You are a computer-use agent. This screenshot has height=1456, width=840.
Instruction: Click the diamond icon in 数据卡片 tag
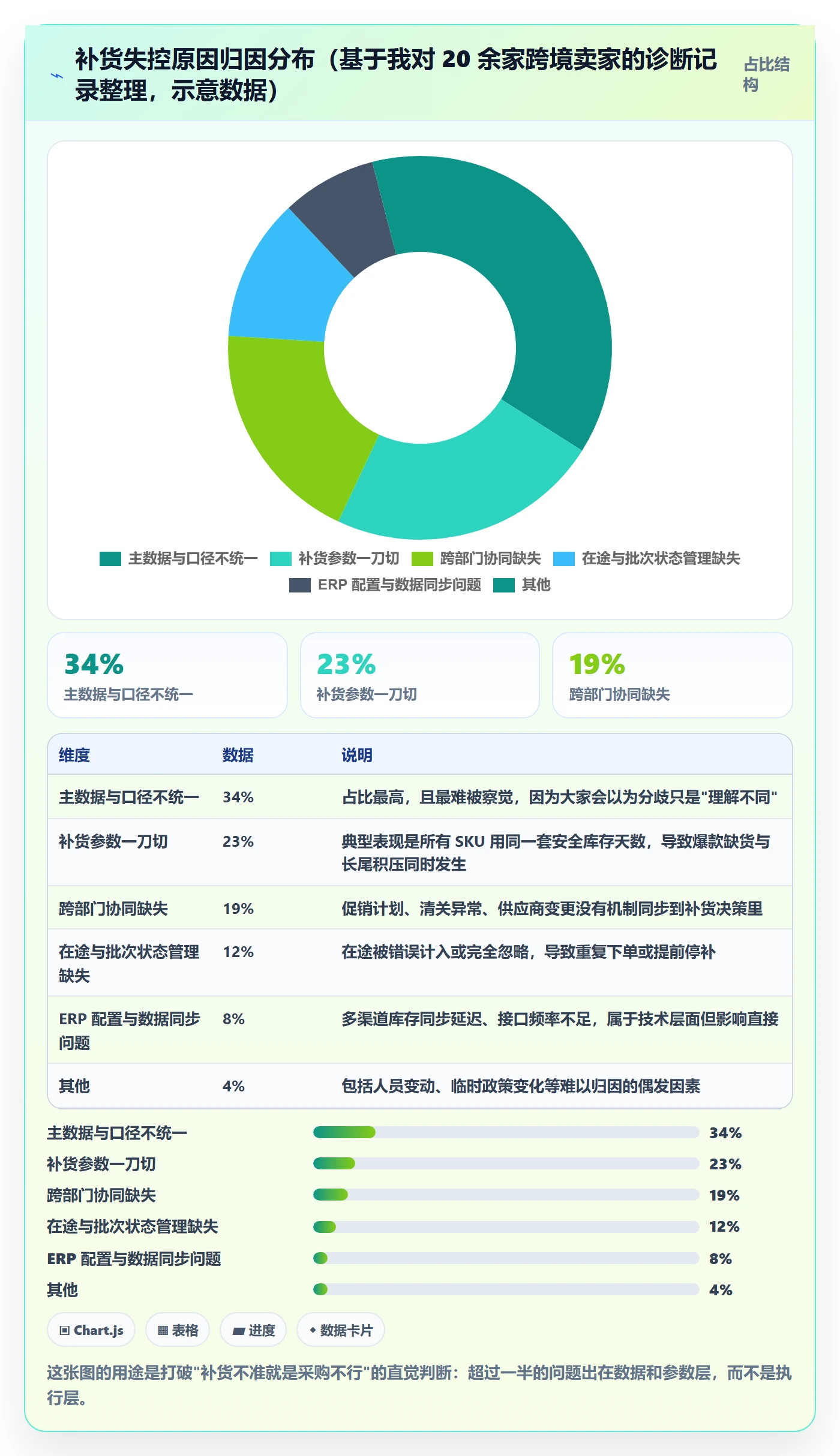point(313,1329)
